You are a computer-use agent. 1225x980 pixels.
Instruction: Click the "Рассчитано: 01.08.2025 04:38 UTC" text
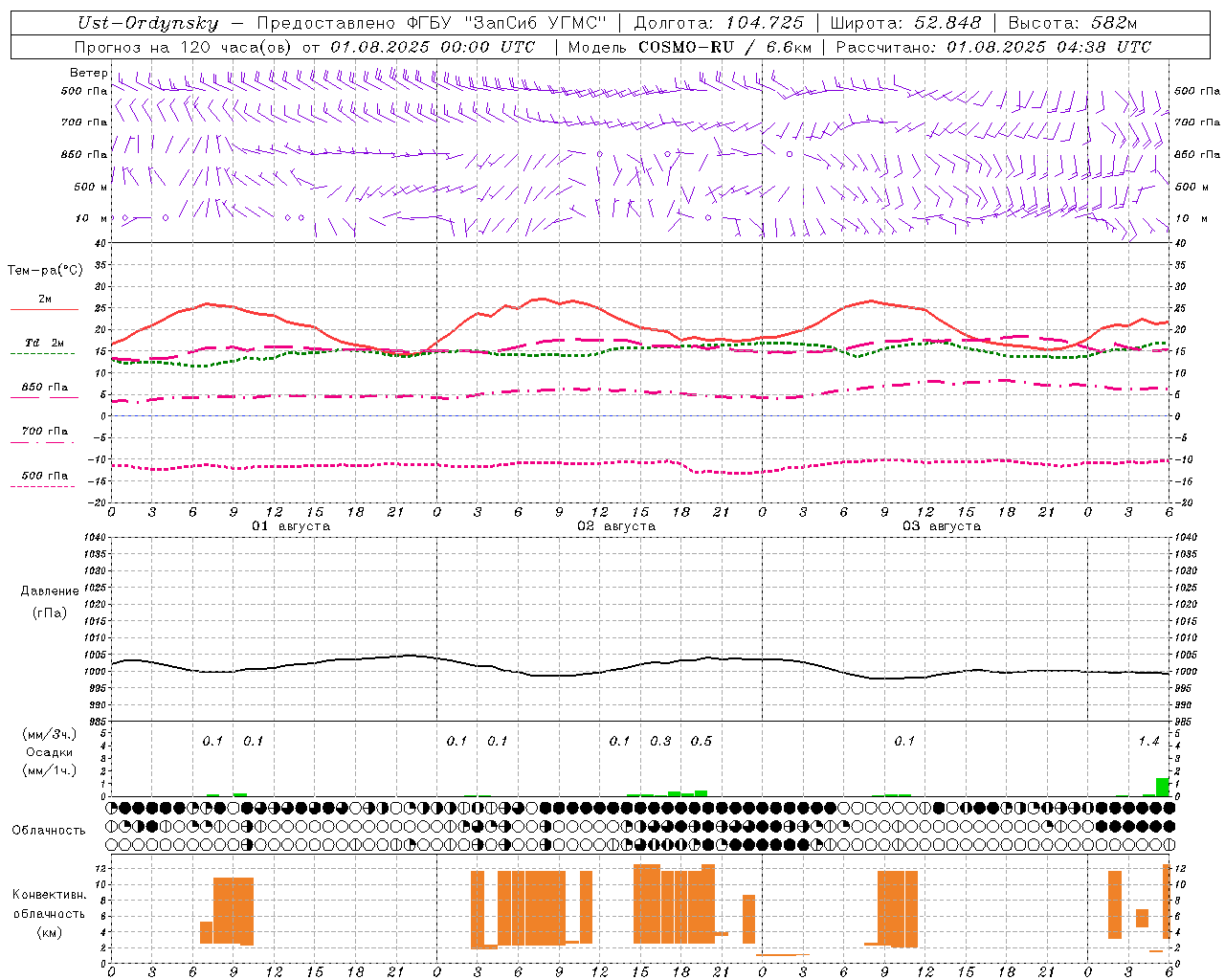tap(993, 47)
